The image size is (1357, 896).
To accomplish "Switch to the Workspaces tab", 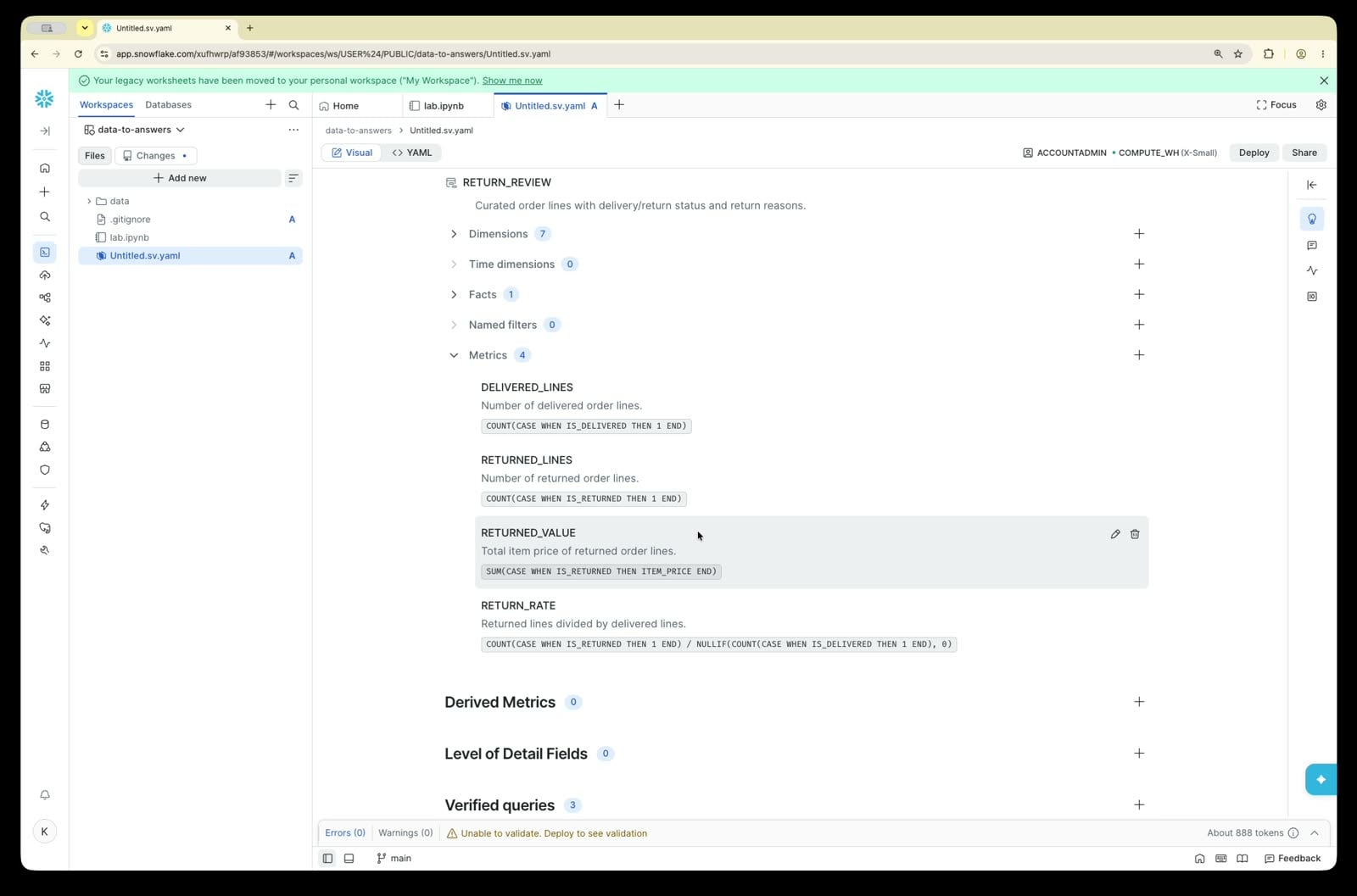I will 106,105.
